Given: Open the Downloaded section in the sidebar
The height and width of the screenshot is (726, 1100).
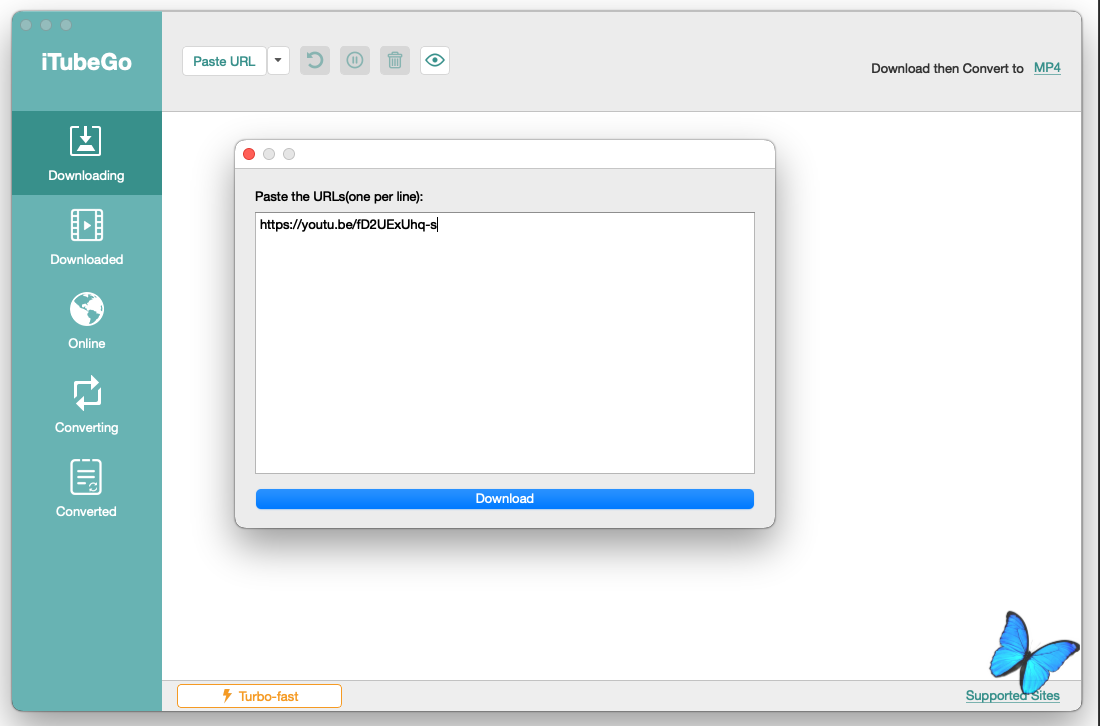Looking at the screenshot, I should [86, 237].
